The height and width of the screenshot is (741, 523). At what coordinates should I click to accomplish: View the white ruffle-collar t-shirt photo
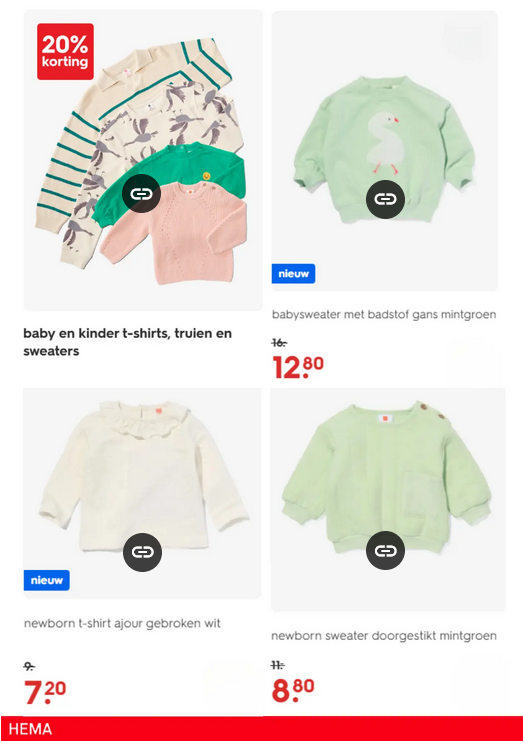click(142, 494)
